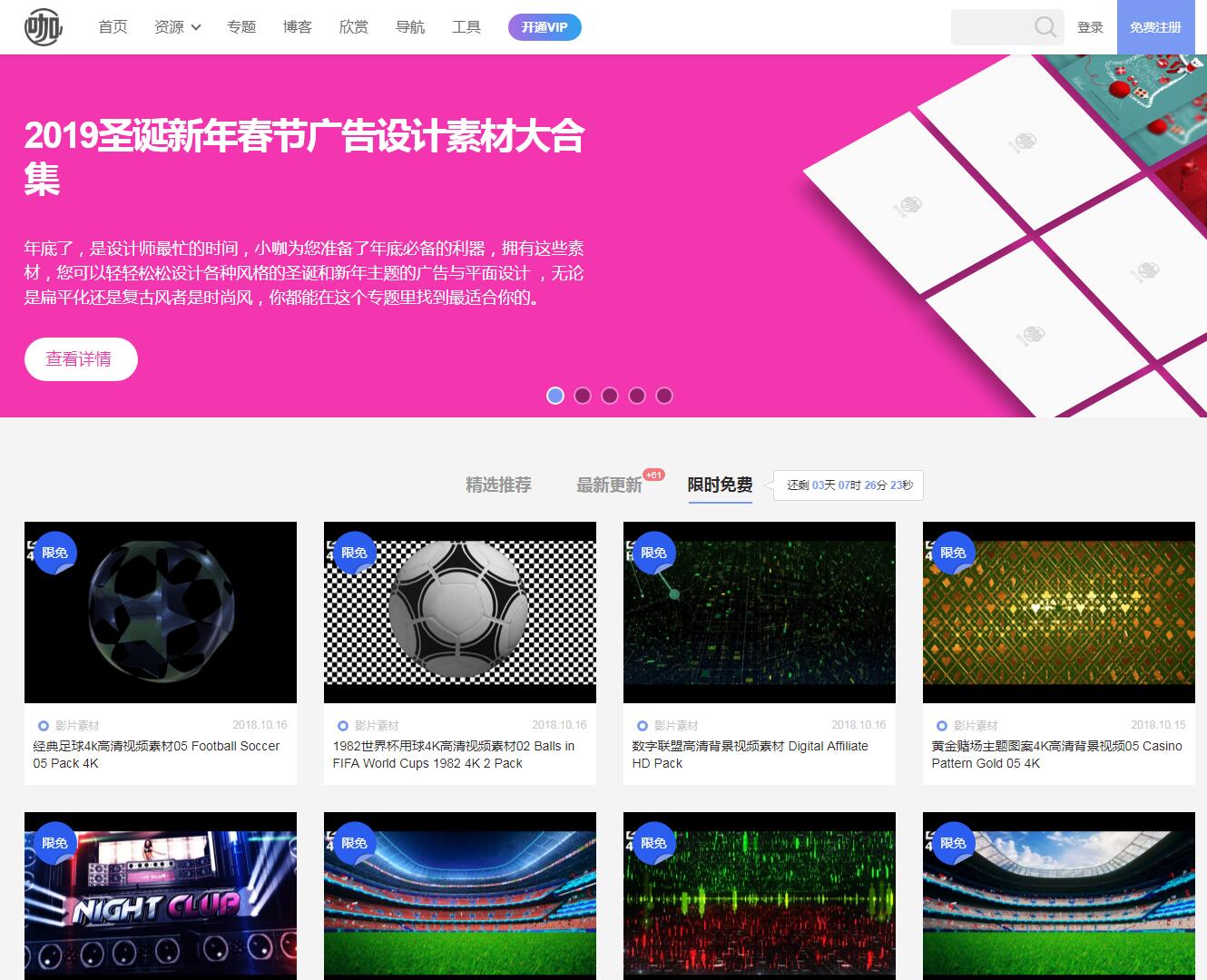The height and width of the screenshot is (980, 1207).
Task: Open the 数字联盟高清背景视频素材 title link
Action: coord(750,755)
